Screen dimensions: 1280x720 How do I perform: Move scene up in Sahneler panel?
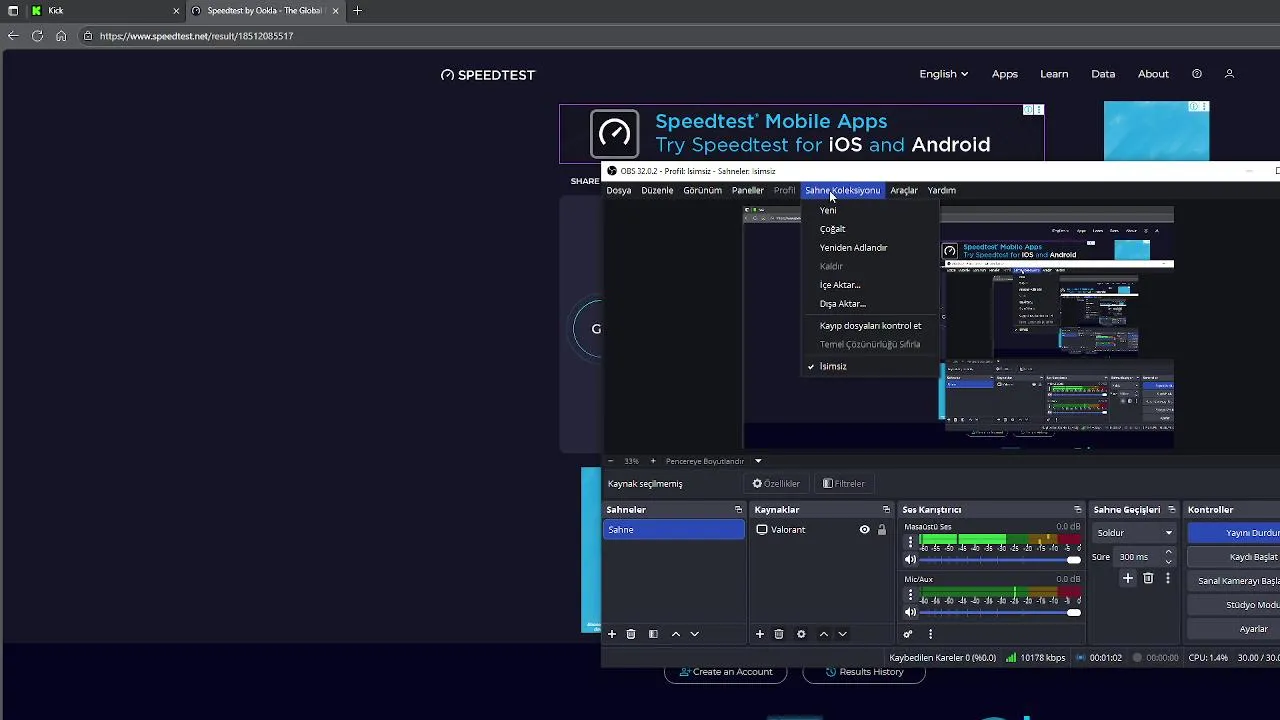point(676,634)
